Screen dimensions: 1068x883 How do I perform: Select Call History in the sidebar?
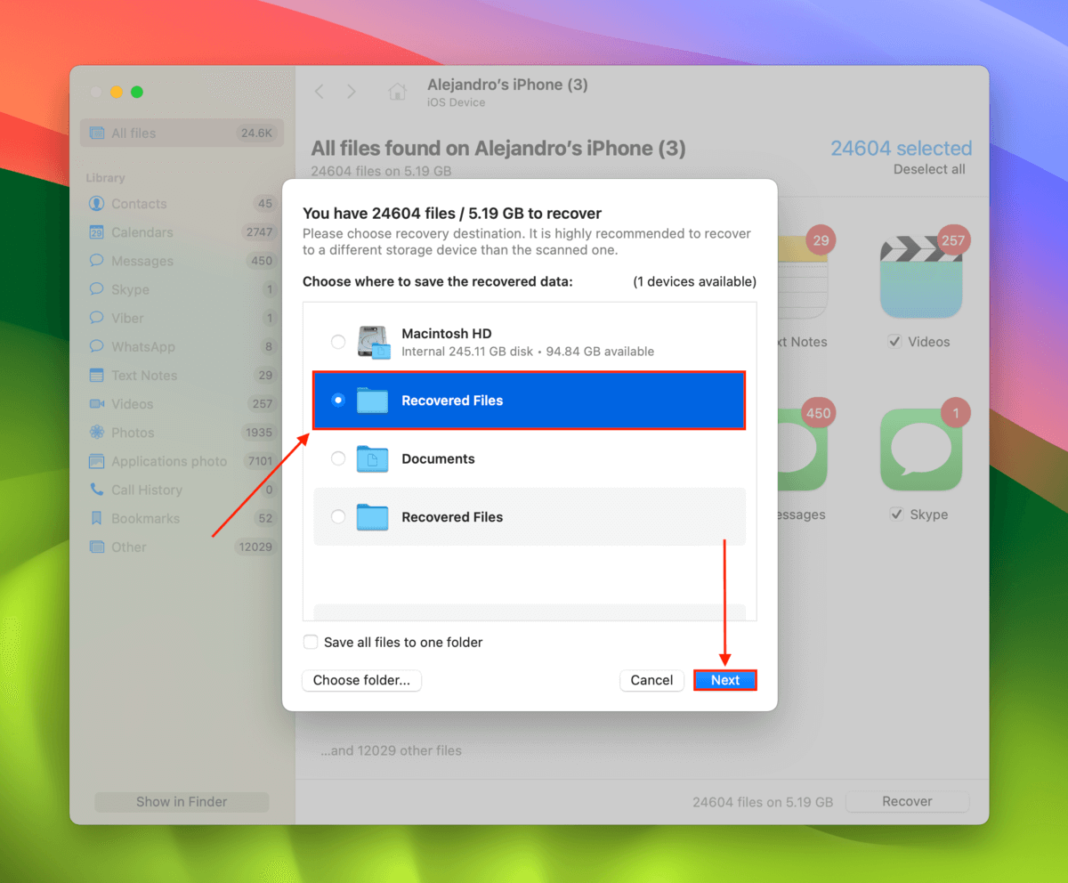147,489
